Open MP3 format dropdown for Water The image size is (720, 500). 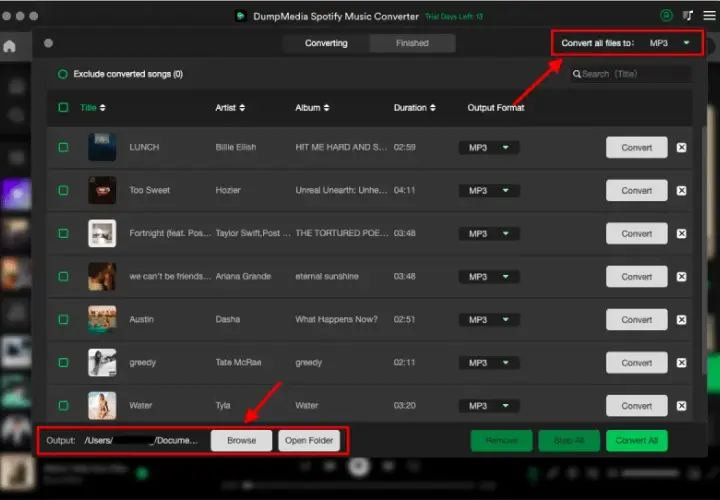489,406
